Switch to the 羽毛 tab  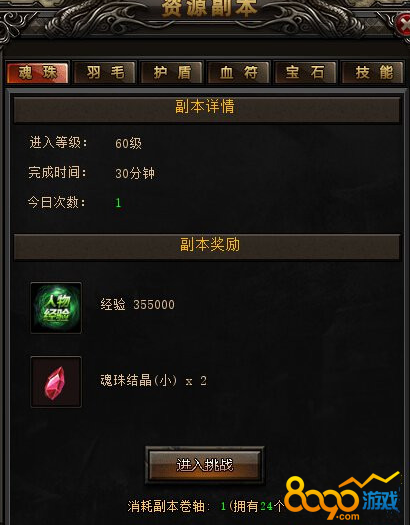105,72
